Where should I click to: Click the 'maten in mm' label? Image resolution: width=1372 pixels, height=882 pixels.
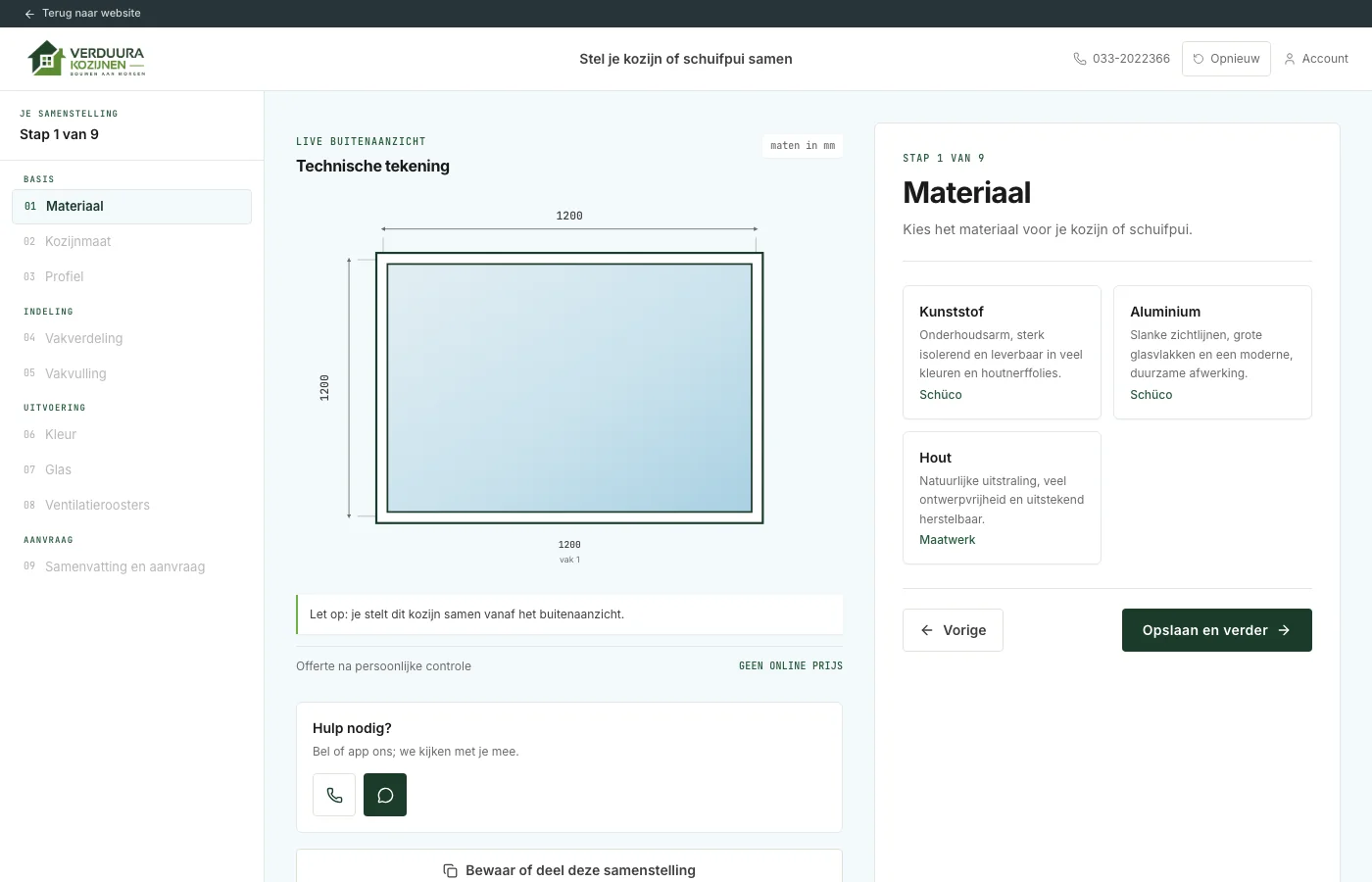pos(803,146)
